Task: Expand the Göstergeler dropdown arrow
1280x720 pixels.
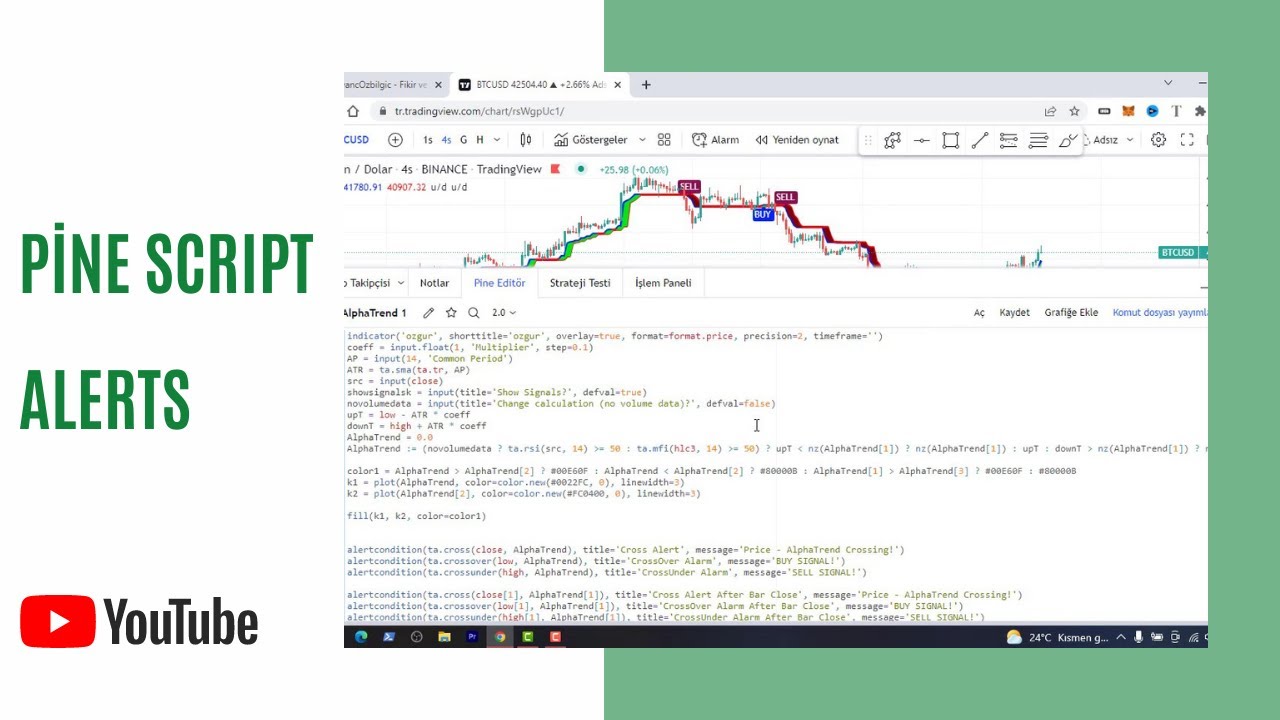Action: click(x=642, y=140)
